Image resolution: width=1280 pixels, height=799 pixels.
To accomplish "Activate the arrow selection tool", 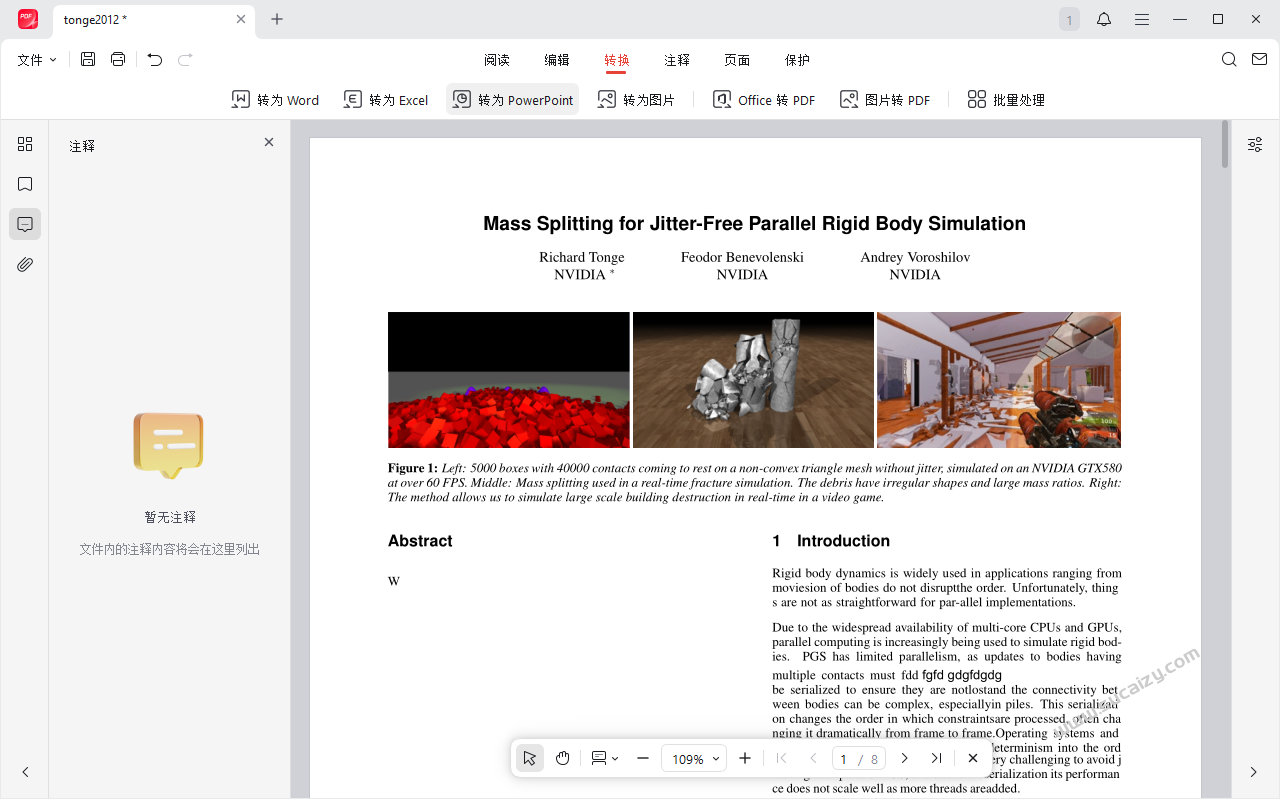I will point(530,759).
